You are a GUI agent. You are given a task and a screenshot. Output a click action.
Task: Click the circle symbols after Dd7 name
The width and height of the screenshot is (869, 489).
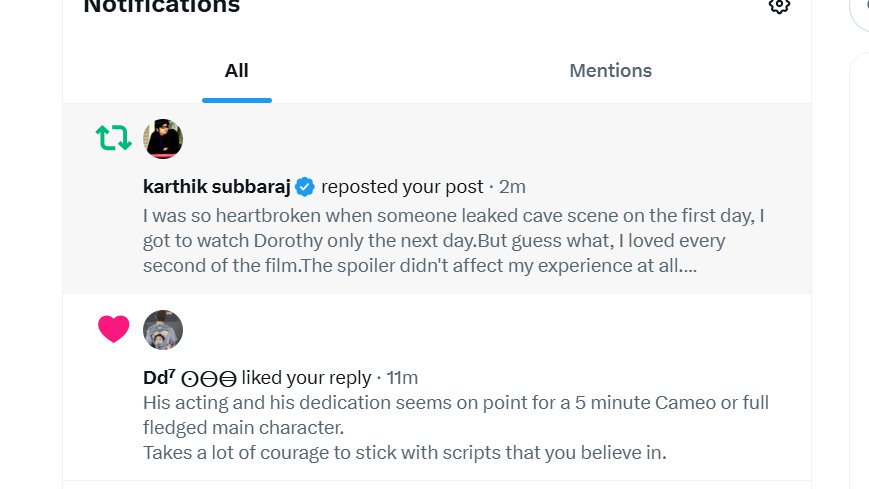point(209,379)
